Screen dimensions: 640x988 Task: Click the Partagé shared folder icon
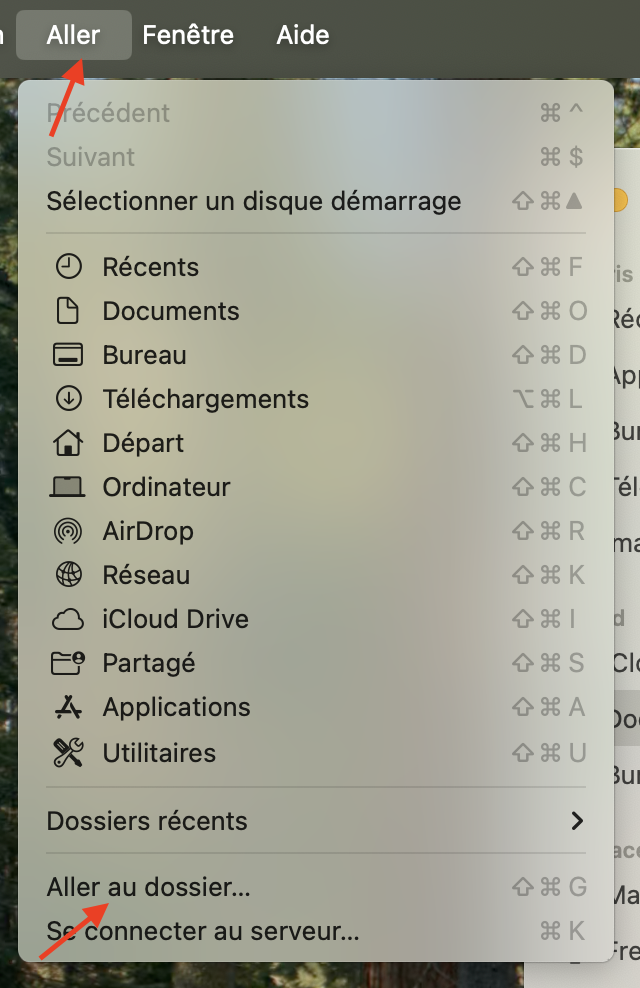point(68,663)
